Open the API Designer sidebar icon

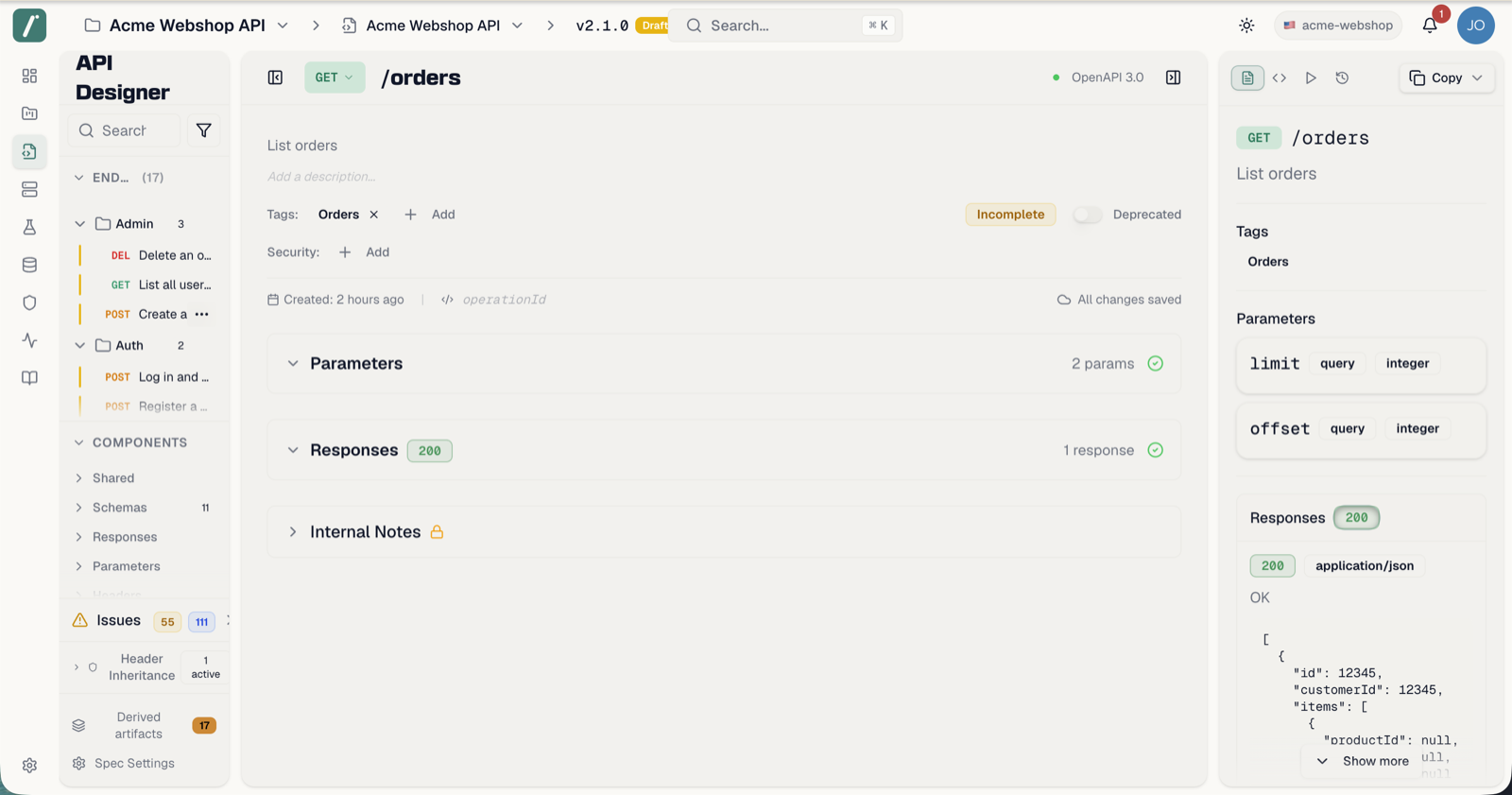[x=29, y=151]
